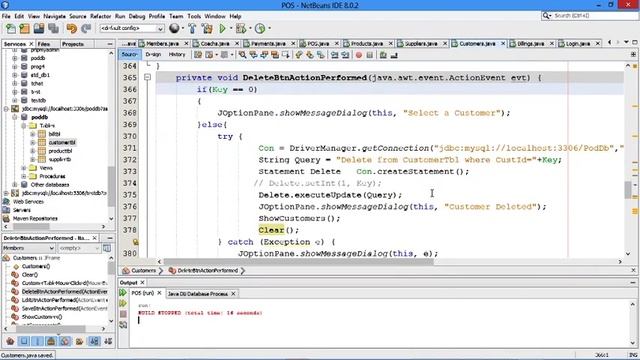Switch to the Design view button
The height and width of the screenshot is (360, 640).
153,54
